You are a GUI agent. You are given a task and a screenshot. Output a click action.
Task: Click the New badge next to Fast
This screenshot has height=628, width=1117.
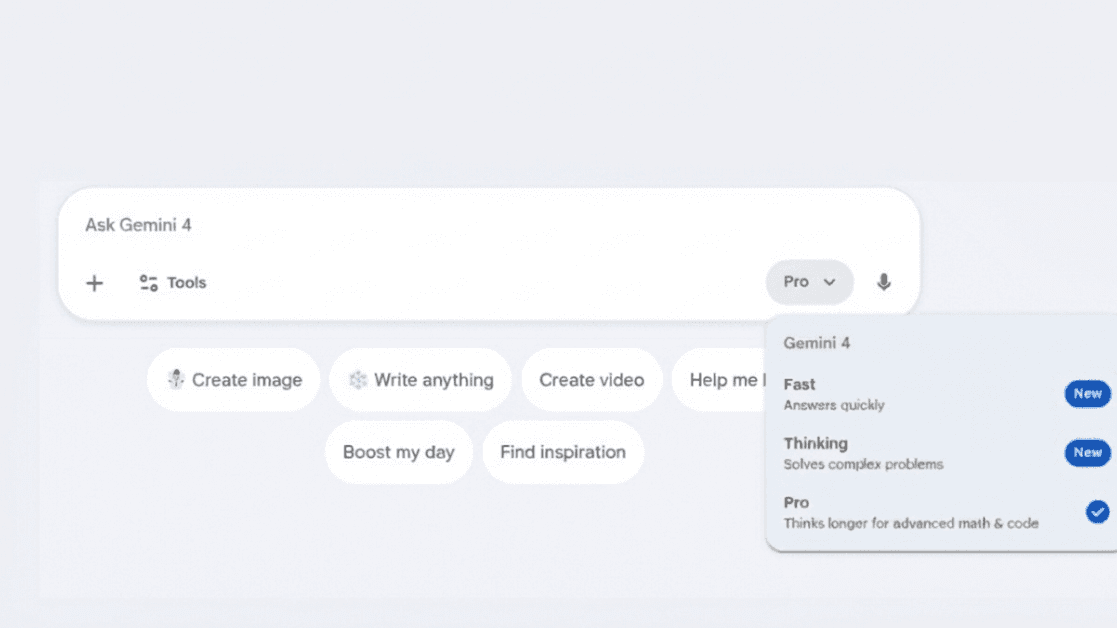[1087, 394]
